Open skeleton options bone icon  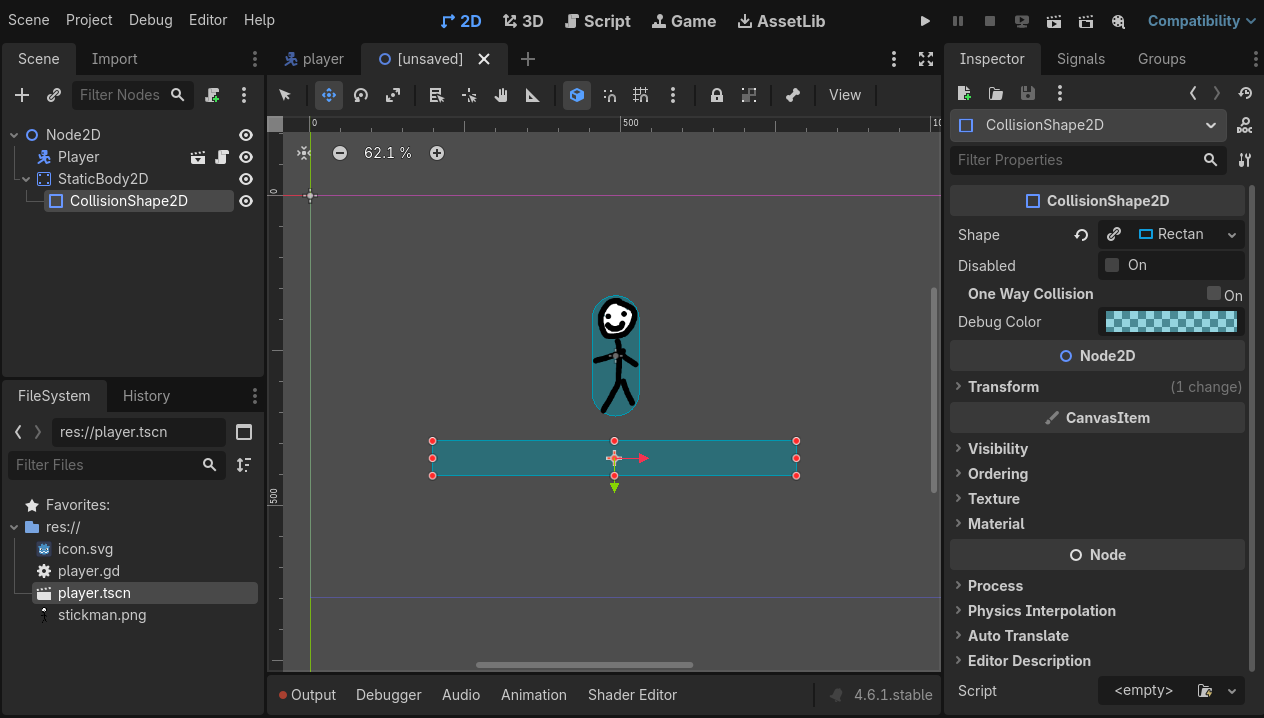pos(793,95)
